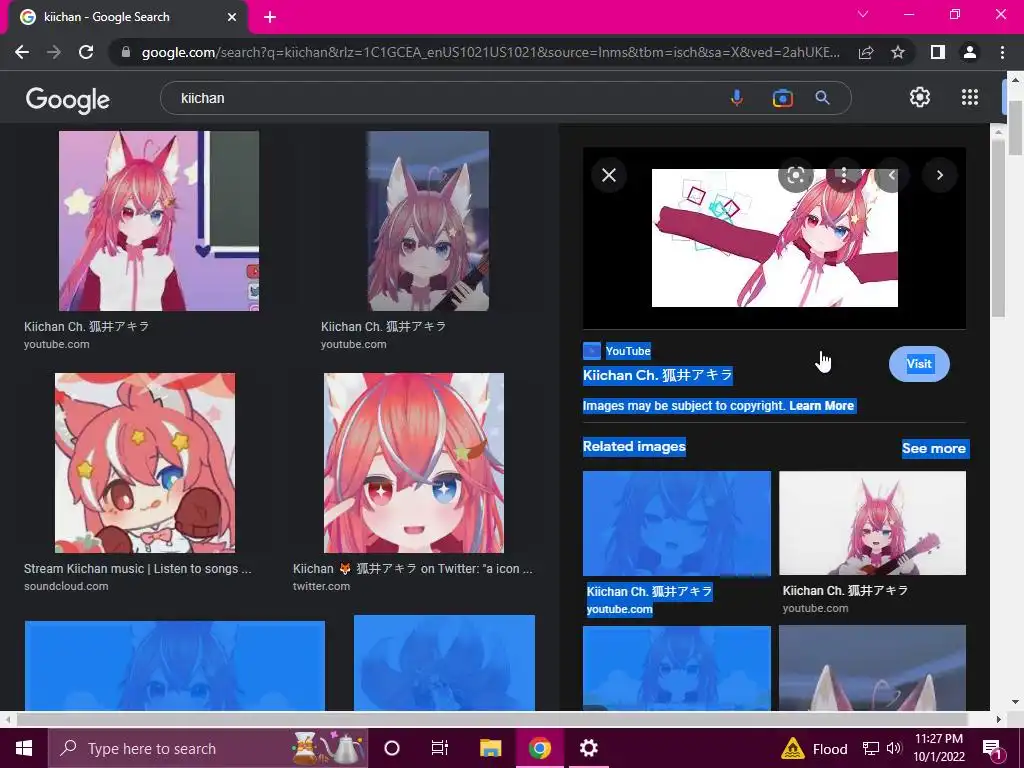Use Lens on the preview image

795,175
